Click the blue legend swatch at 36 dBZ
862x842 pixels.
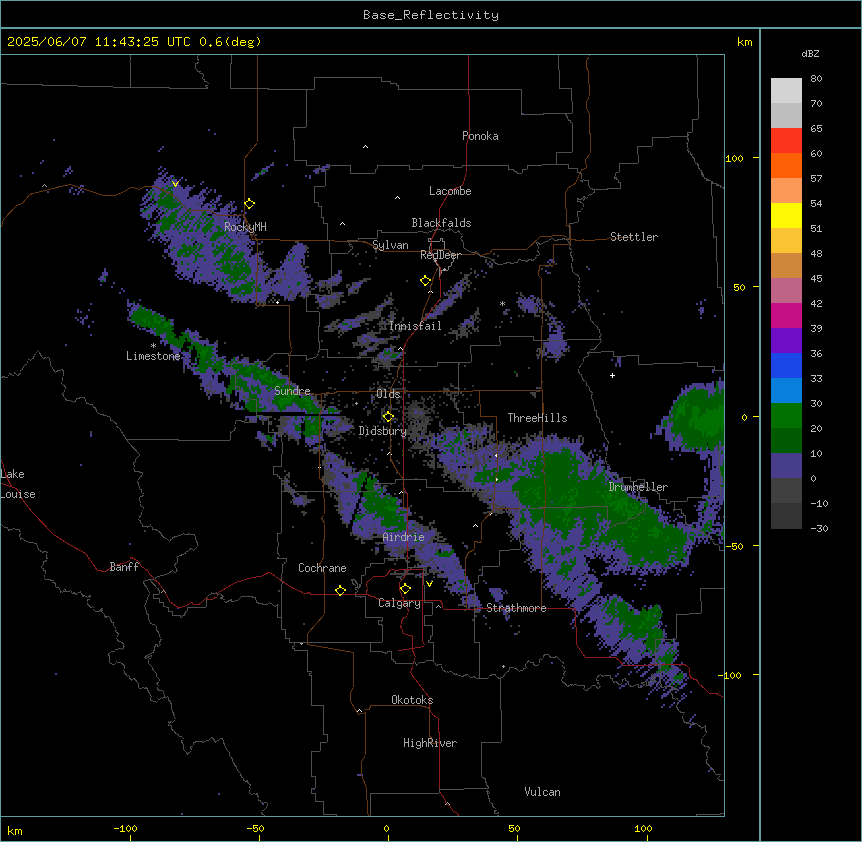click(786, 365)
